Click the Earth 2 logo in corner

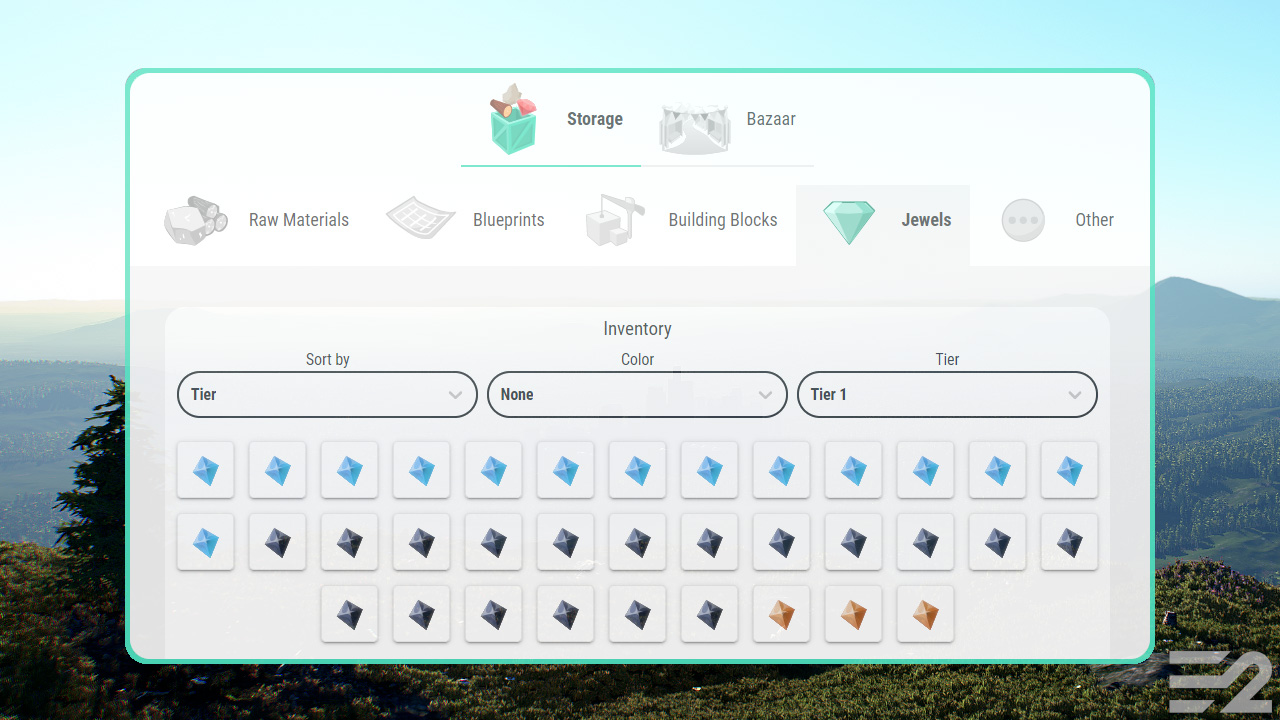[x=1220, y=682]
